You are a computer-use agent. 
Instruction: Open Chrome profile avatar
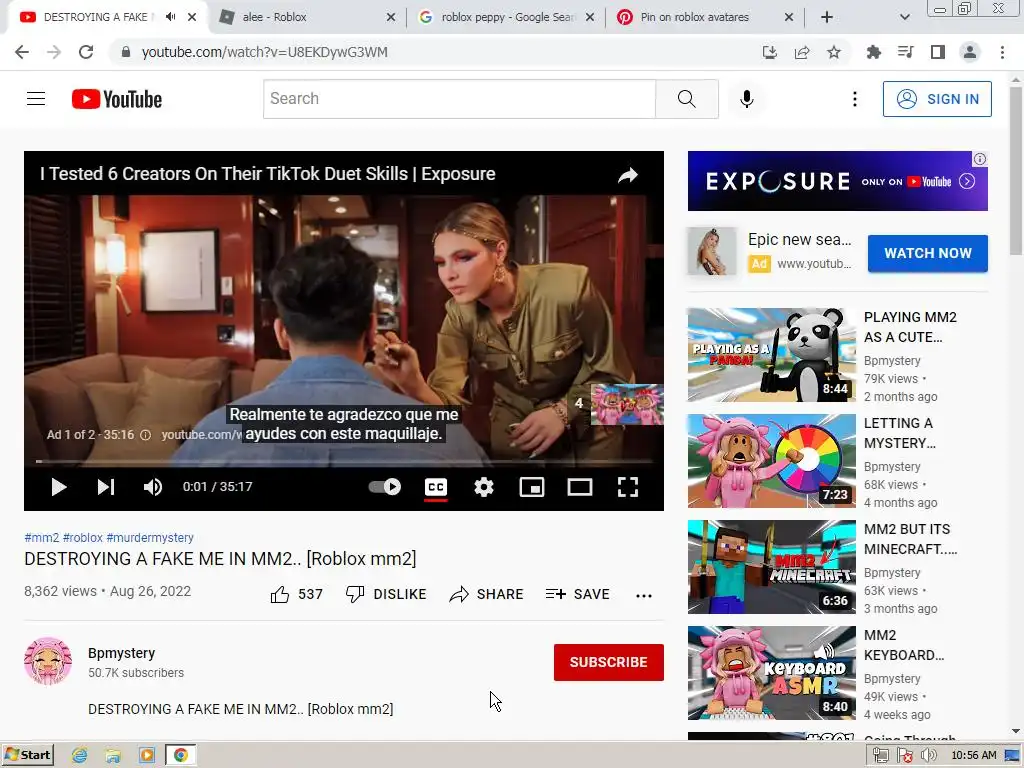coord(970,52)
